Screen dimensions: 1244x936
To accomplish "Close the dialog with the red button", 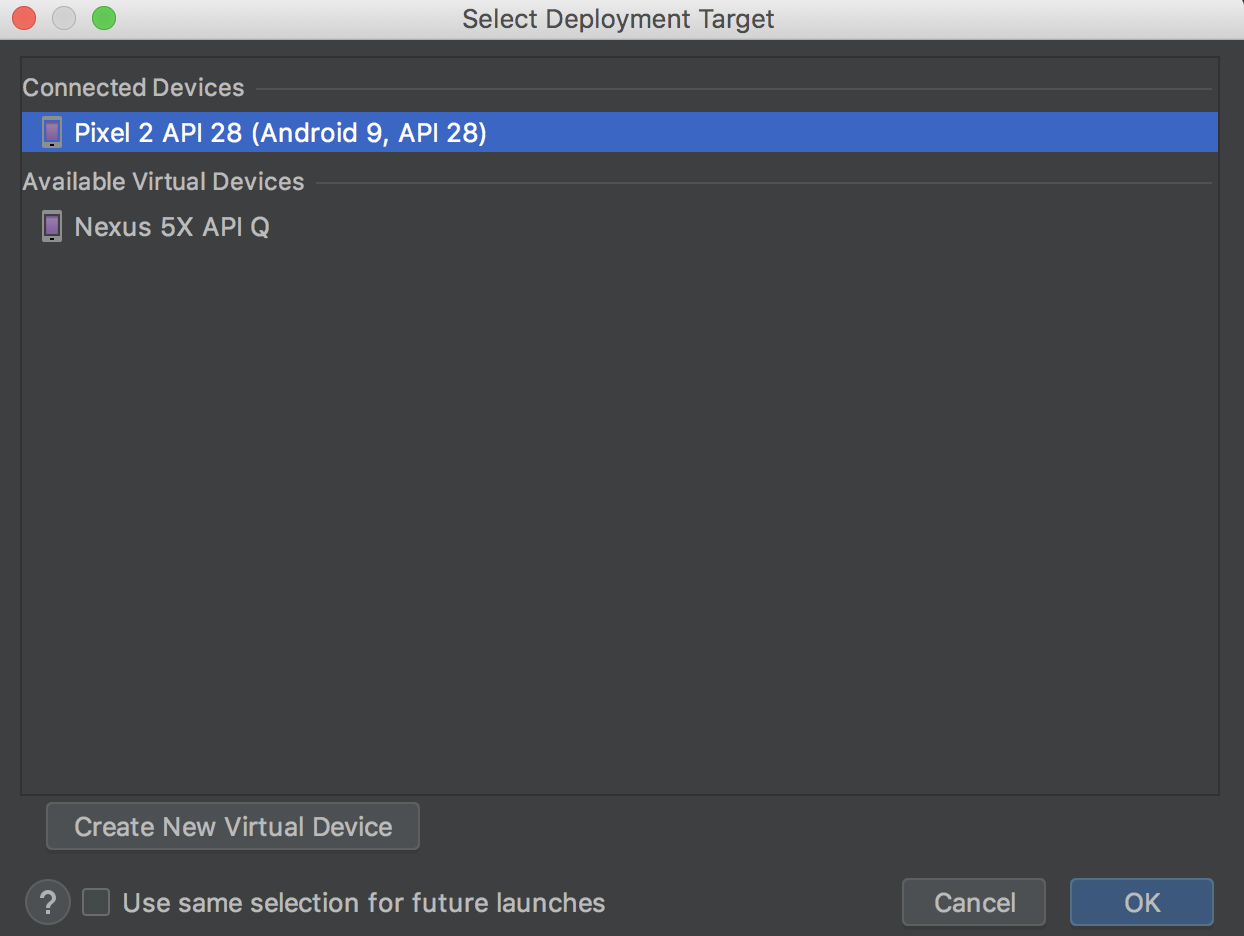I will pyautogui.click(x=24, y=18).
